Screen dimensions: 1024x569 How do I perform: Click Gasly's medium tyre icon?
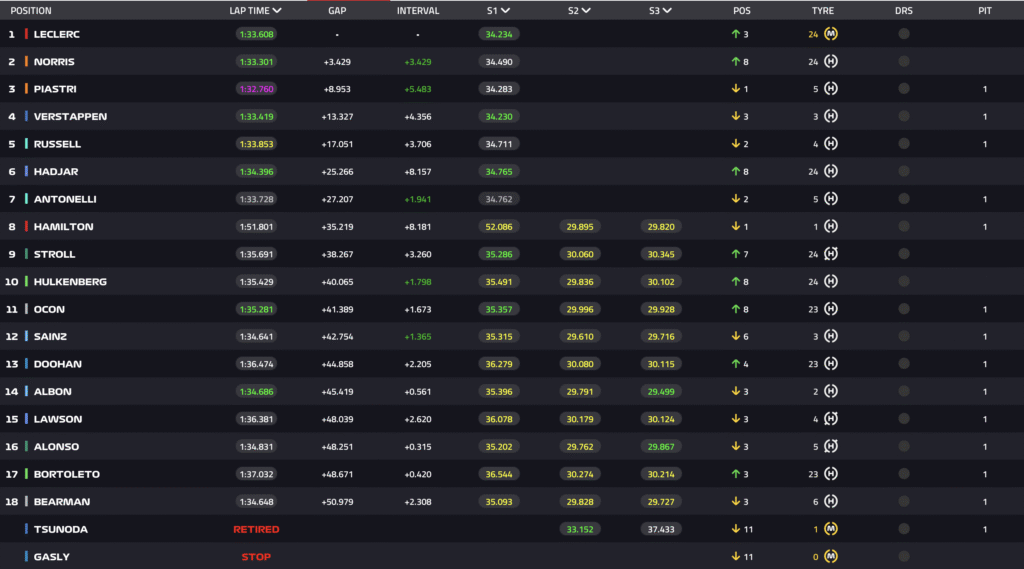click(x=831, y=557)
